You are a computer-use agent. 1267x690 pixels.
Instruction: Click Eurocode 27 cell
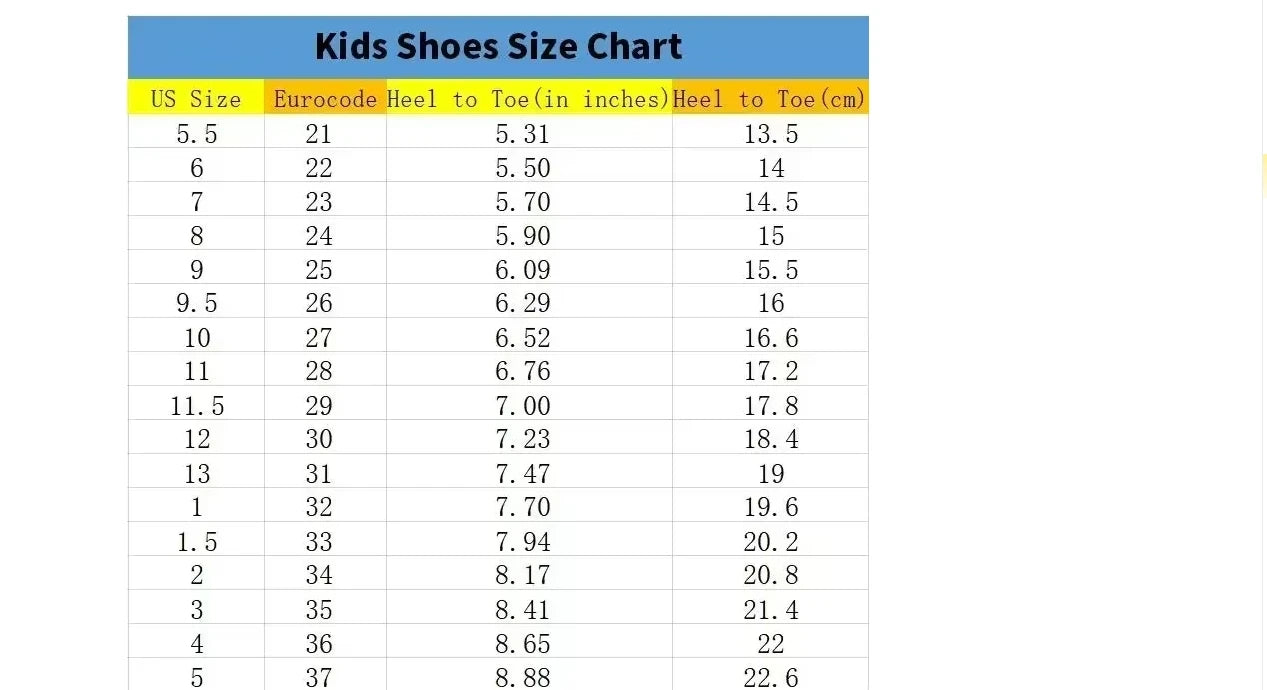[x=319, y=338]
